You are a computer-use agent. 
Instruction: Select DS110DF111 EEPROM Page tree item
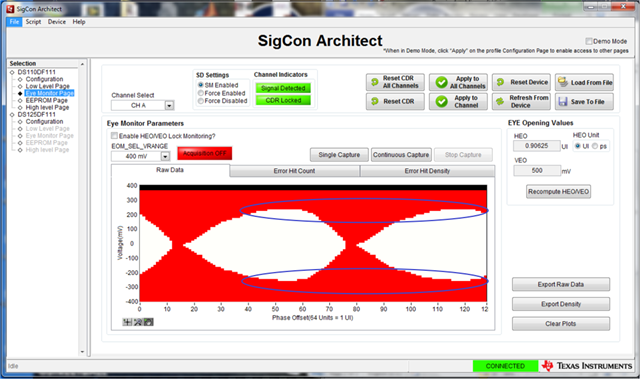47,100
